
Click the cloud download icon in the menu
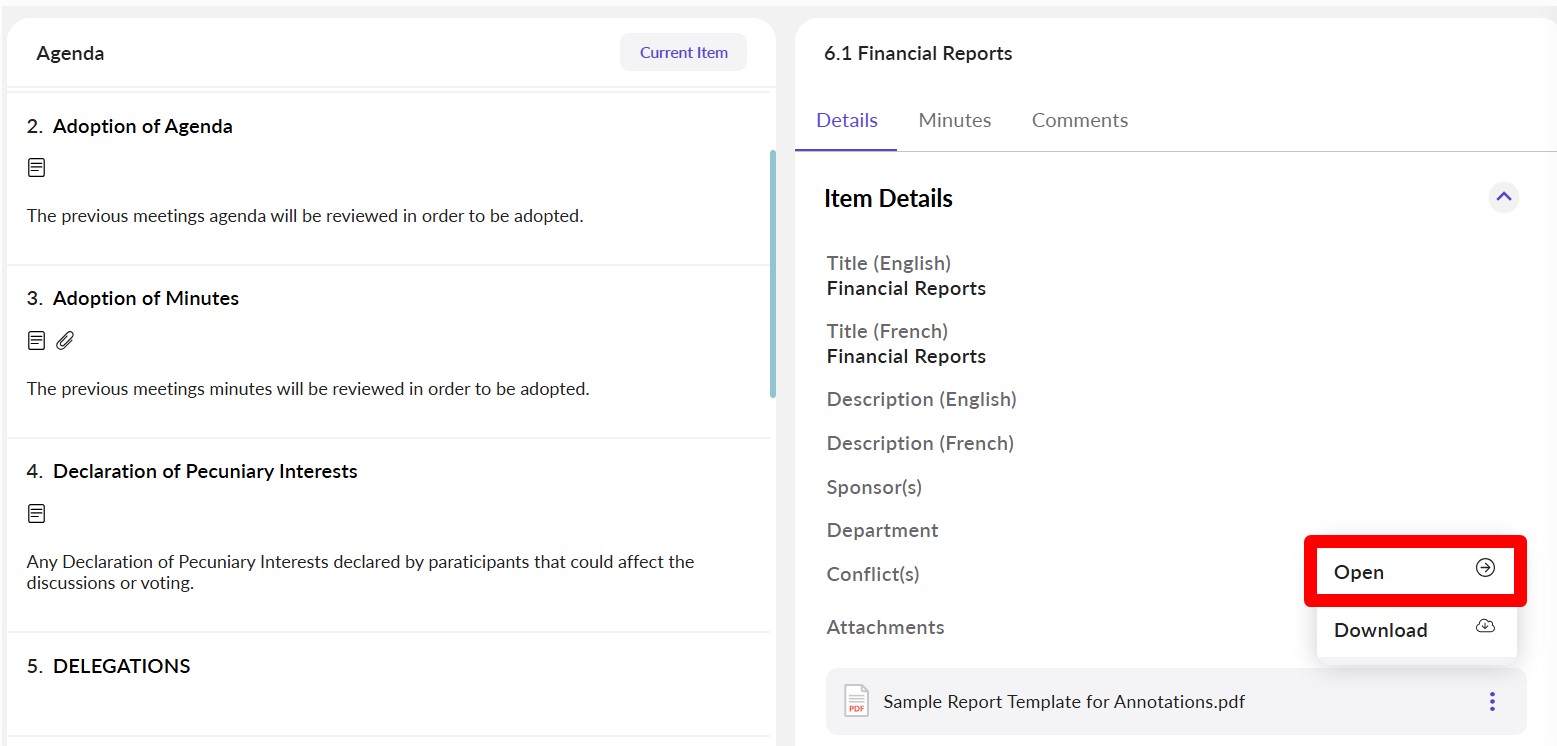click(1485, 627)
